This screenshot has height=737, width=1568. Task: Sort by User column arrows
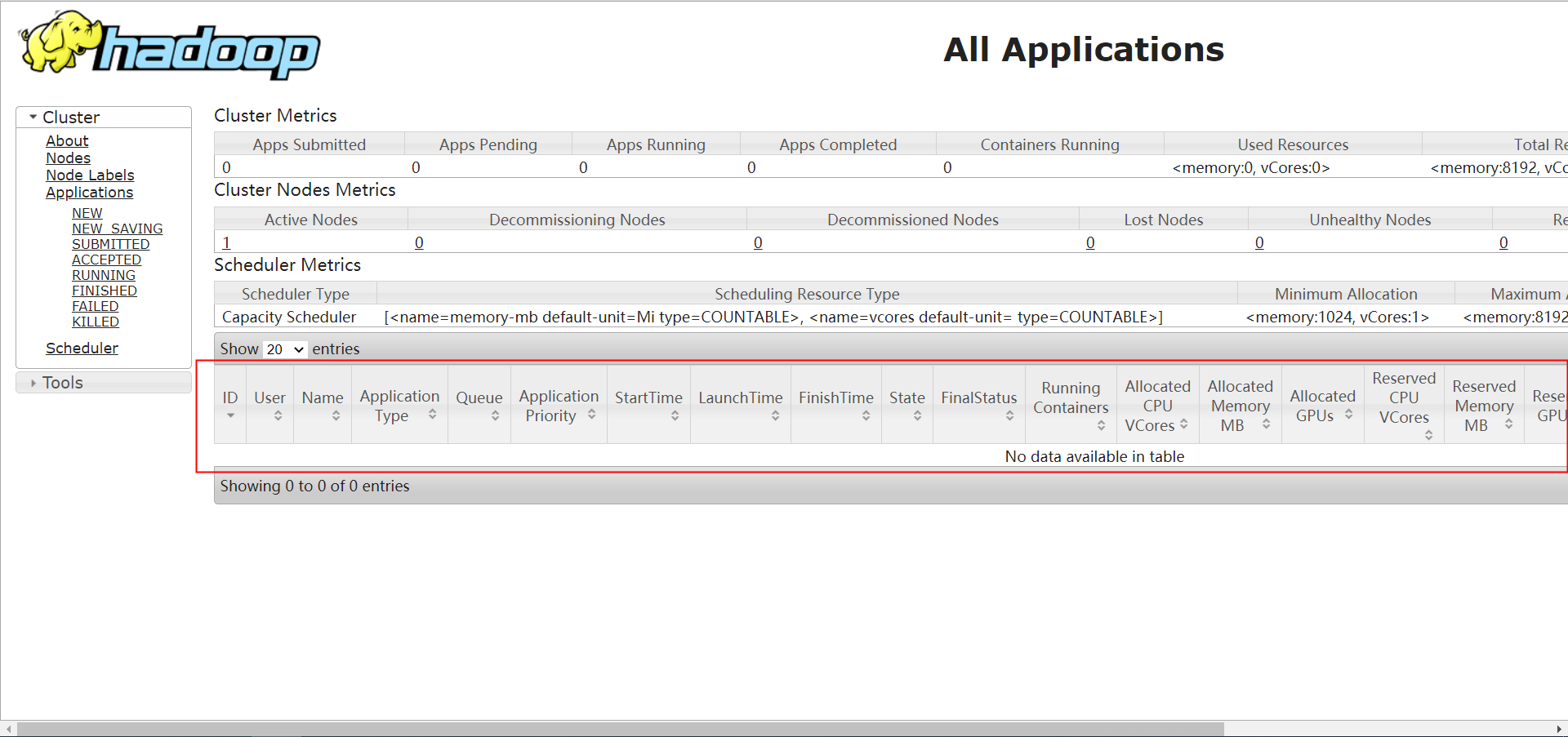[x=278, y=415]
